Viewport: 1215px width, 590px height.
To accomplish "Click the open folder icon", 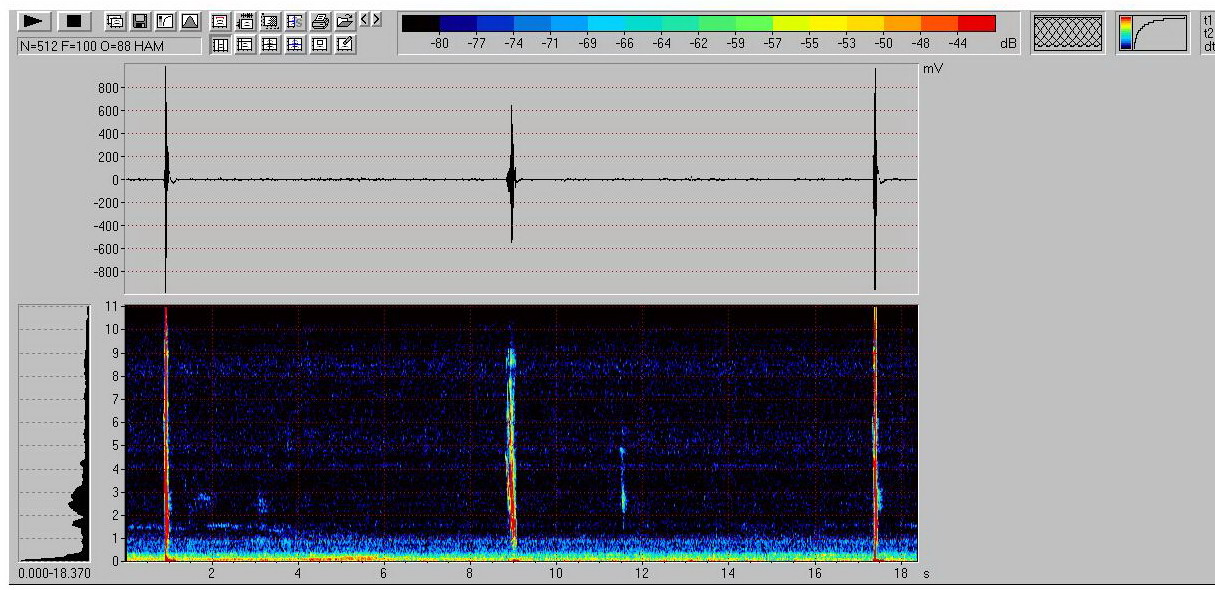I will click(344, 21).
